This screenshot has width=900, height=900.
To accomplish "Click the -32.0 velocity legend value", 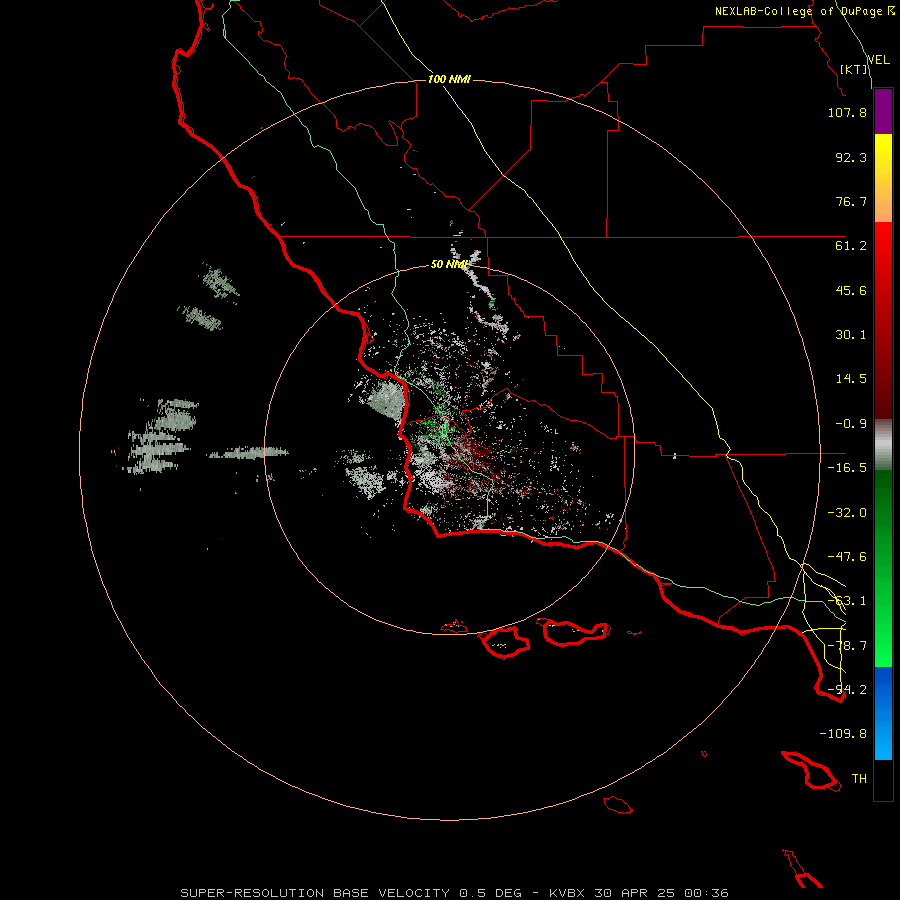I will [847, 513].
